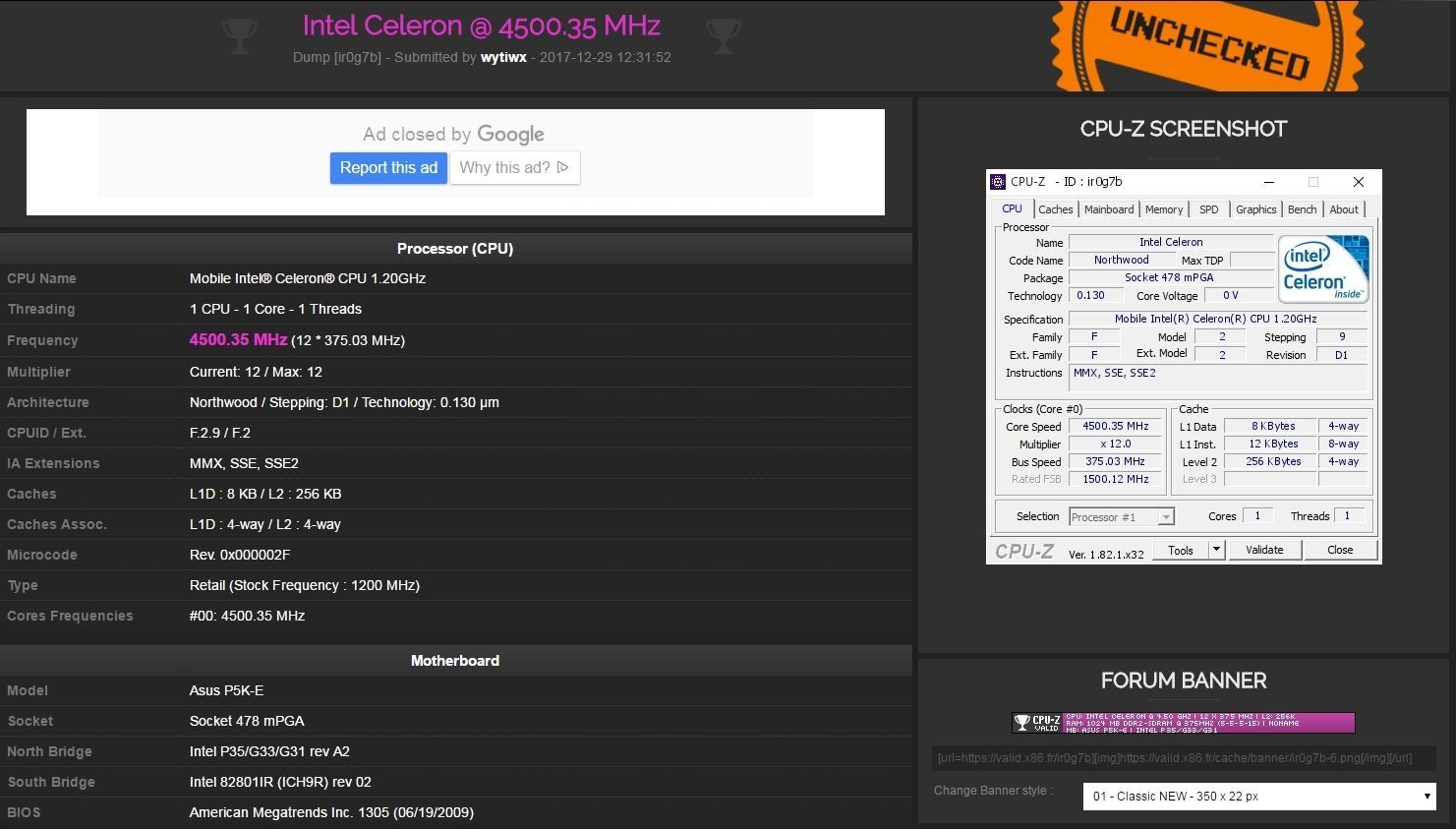Screen dimensions: 1456x830
Task: Open the Tools dropdown arrow in CPU-Z
Action: (x=1216, y=550)
